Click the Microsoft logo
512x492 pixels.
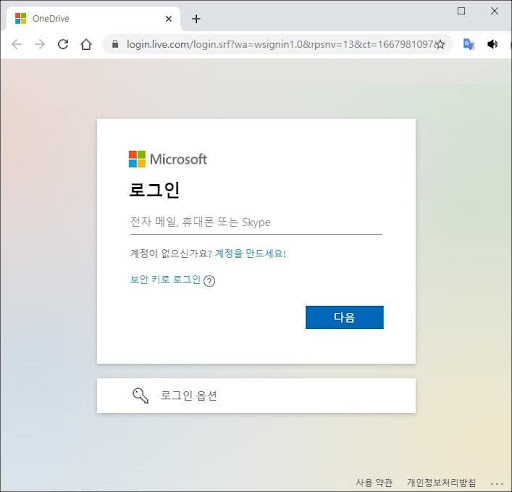click(x=168, y=159)
